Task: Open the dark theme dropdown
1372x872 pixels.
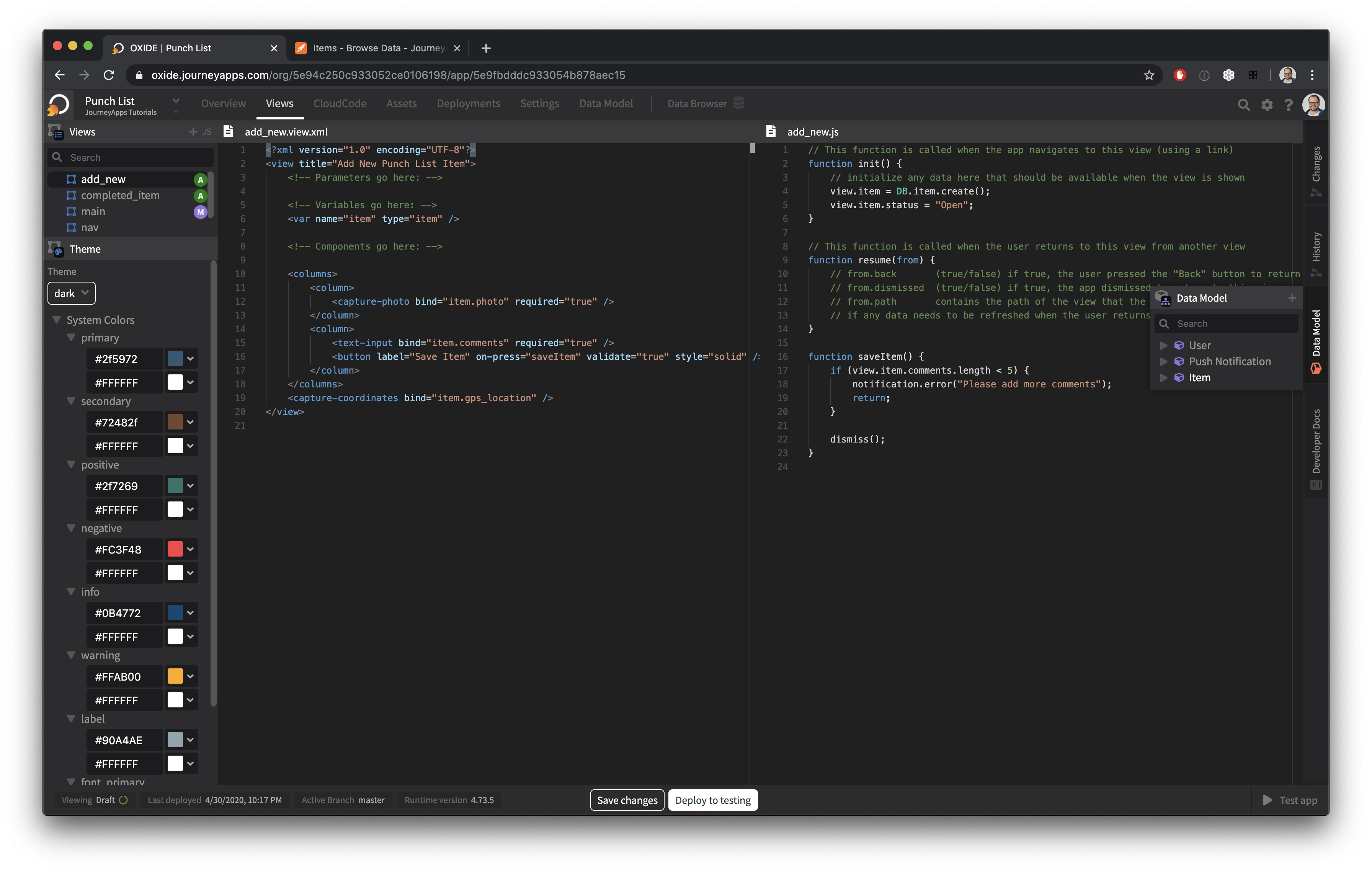Action: point(71,293)
